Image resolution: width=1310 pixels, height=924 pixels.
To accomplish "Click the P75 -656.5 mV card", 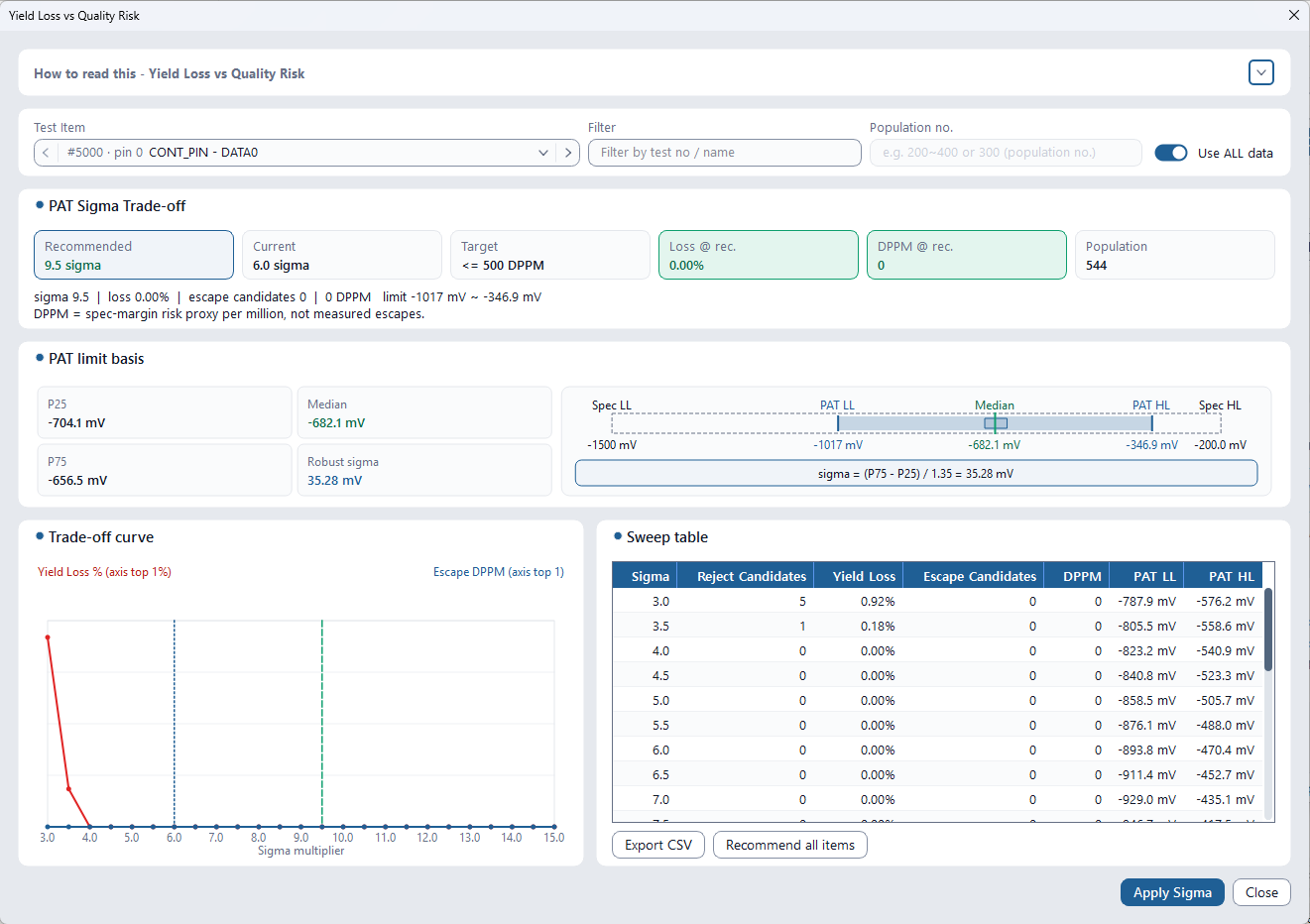I will click(x=165, y=470).
